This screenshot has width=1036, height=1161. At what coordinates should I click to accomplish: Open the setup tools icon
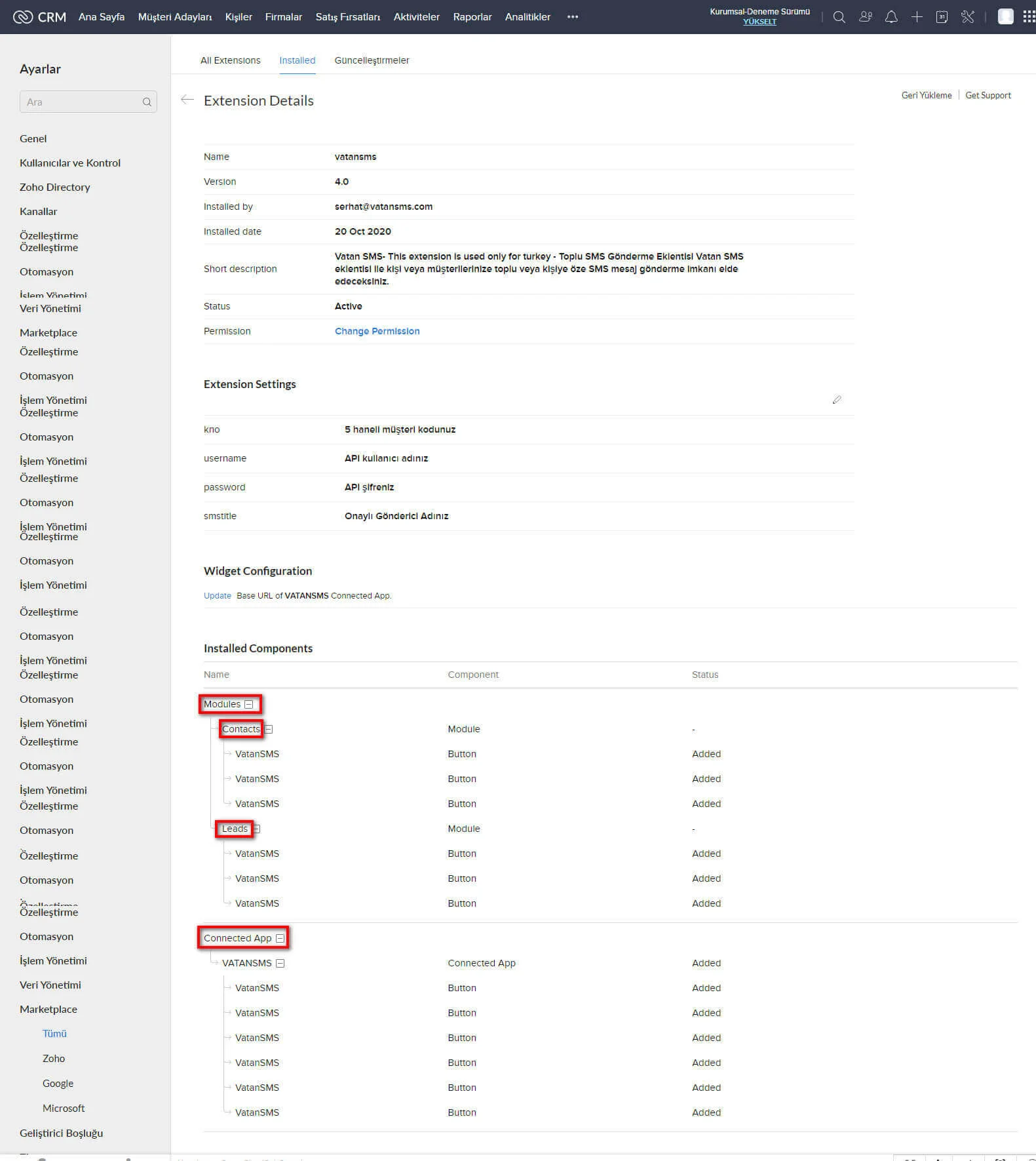(x=968, y=17)
